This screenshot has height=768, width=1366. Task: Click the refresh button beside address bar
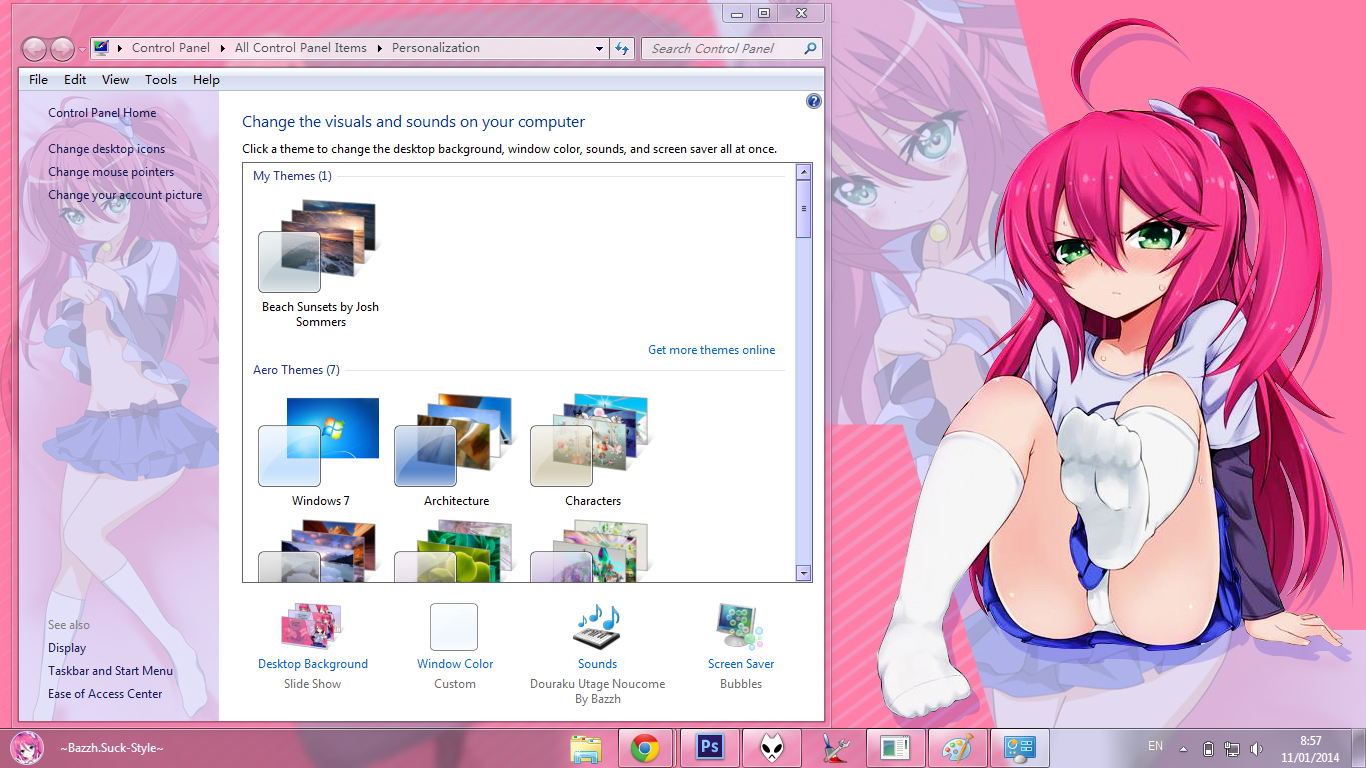[x=622, y=48]
